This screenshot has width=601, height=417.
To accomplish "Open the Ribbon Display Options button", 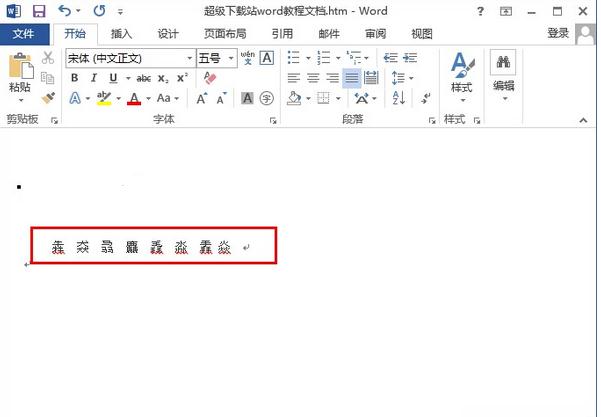I will pos(506,11).
